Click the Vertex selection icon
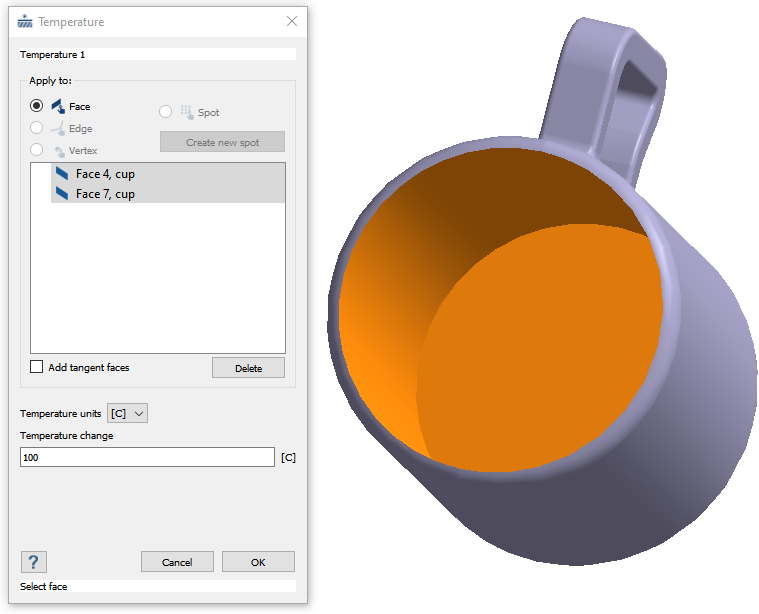 [58, 150]
